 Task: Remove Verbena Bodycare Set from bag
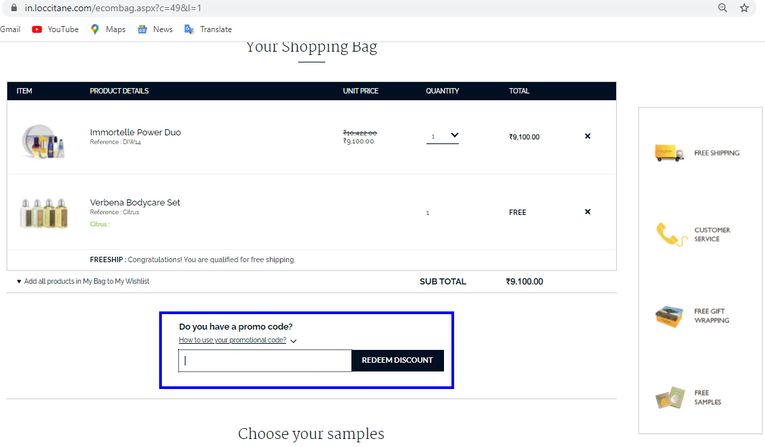pyautogui.click(x=587, y=212)
